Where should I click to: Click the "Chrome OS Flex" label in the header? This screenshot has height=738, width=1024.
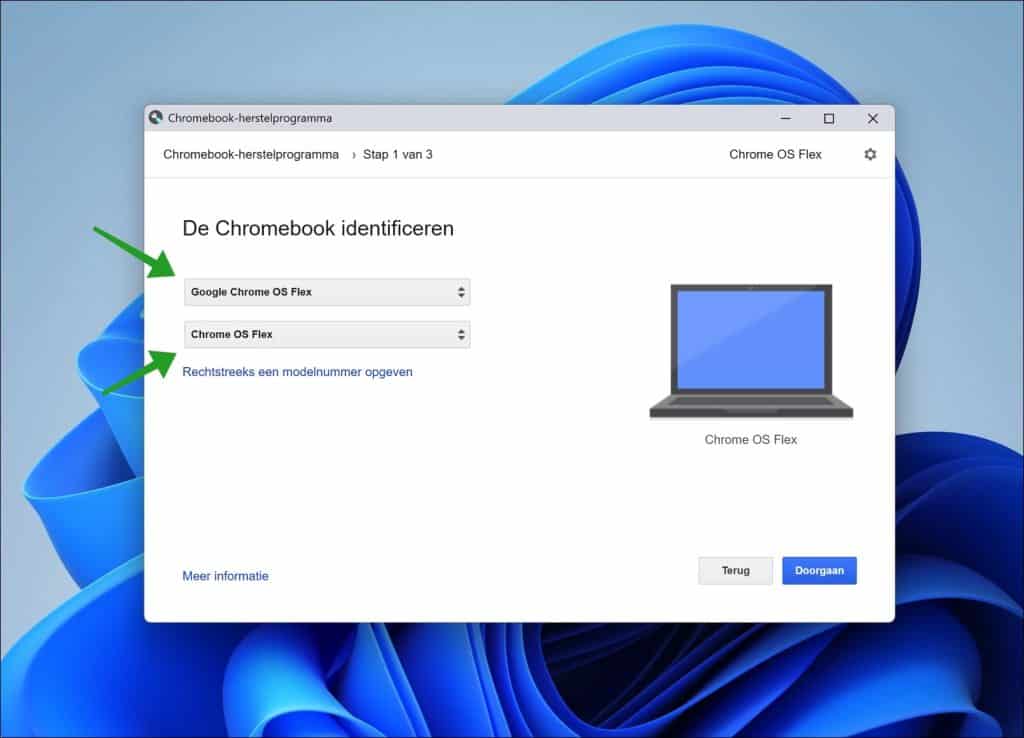click(x=775, y=154)
